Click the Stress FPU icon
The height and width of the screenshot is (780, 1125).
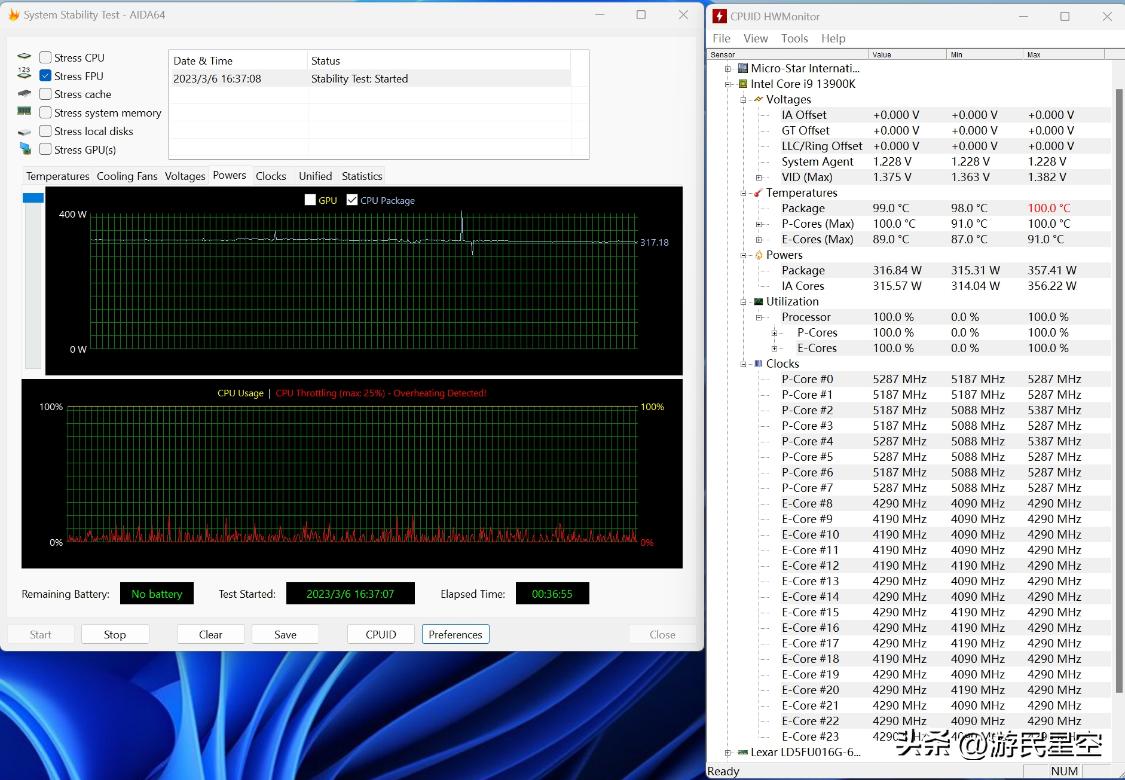pos(24,75)
